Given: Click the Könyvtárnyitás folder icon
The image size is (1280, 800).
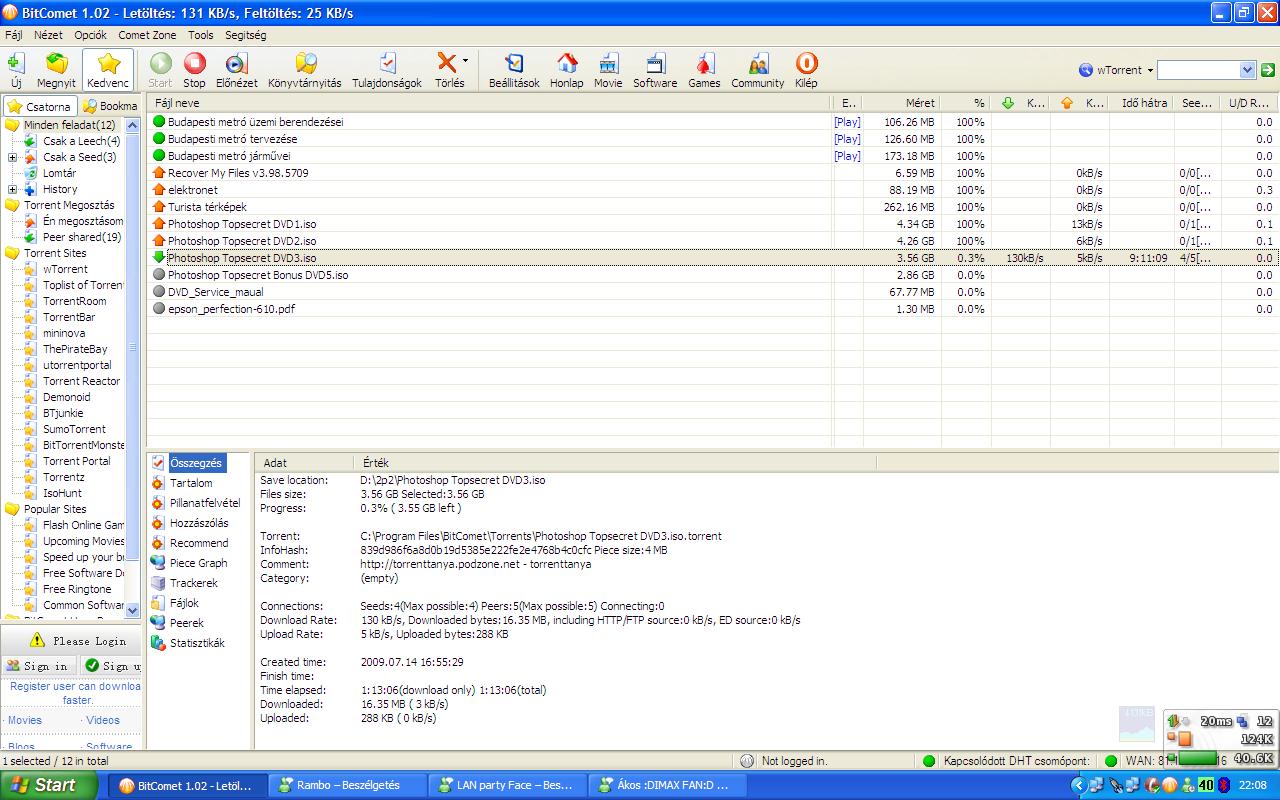Looking at the screenshot, I should [305, 70].
